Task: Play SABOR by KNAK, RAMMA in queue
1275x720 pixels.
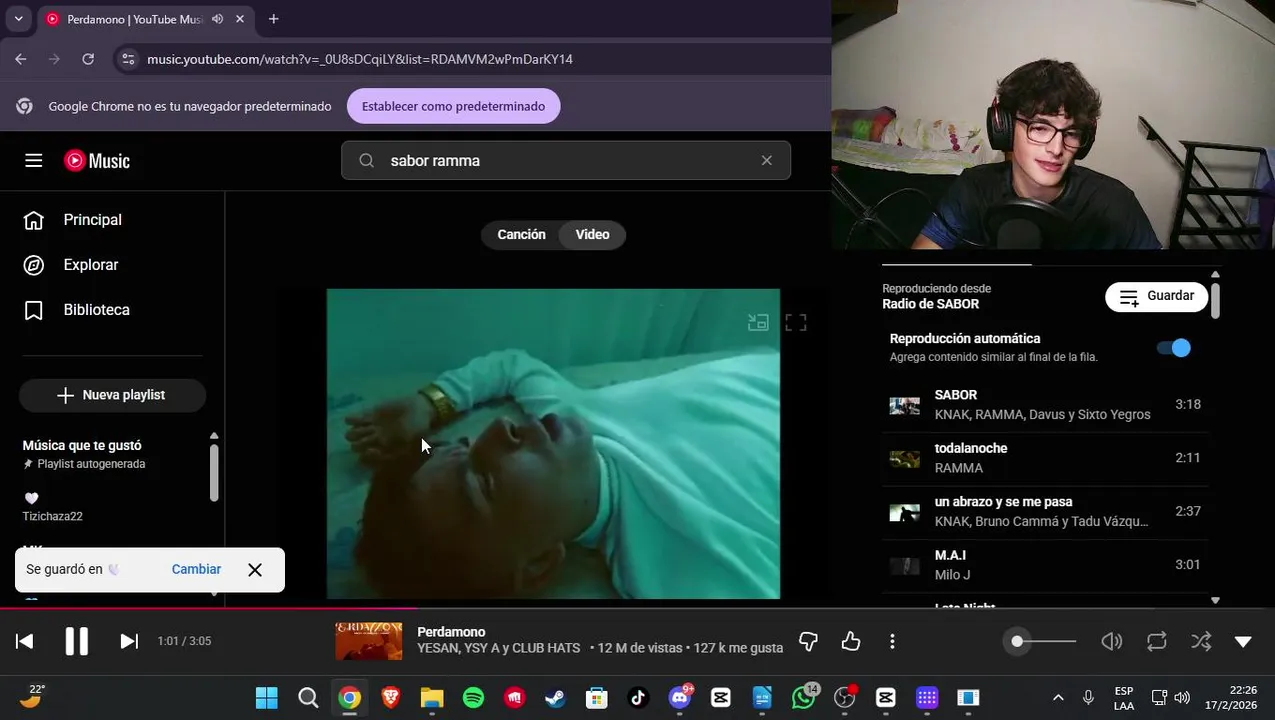Action: point(1045,404)
